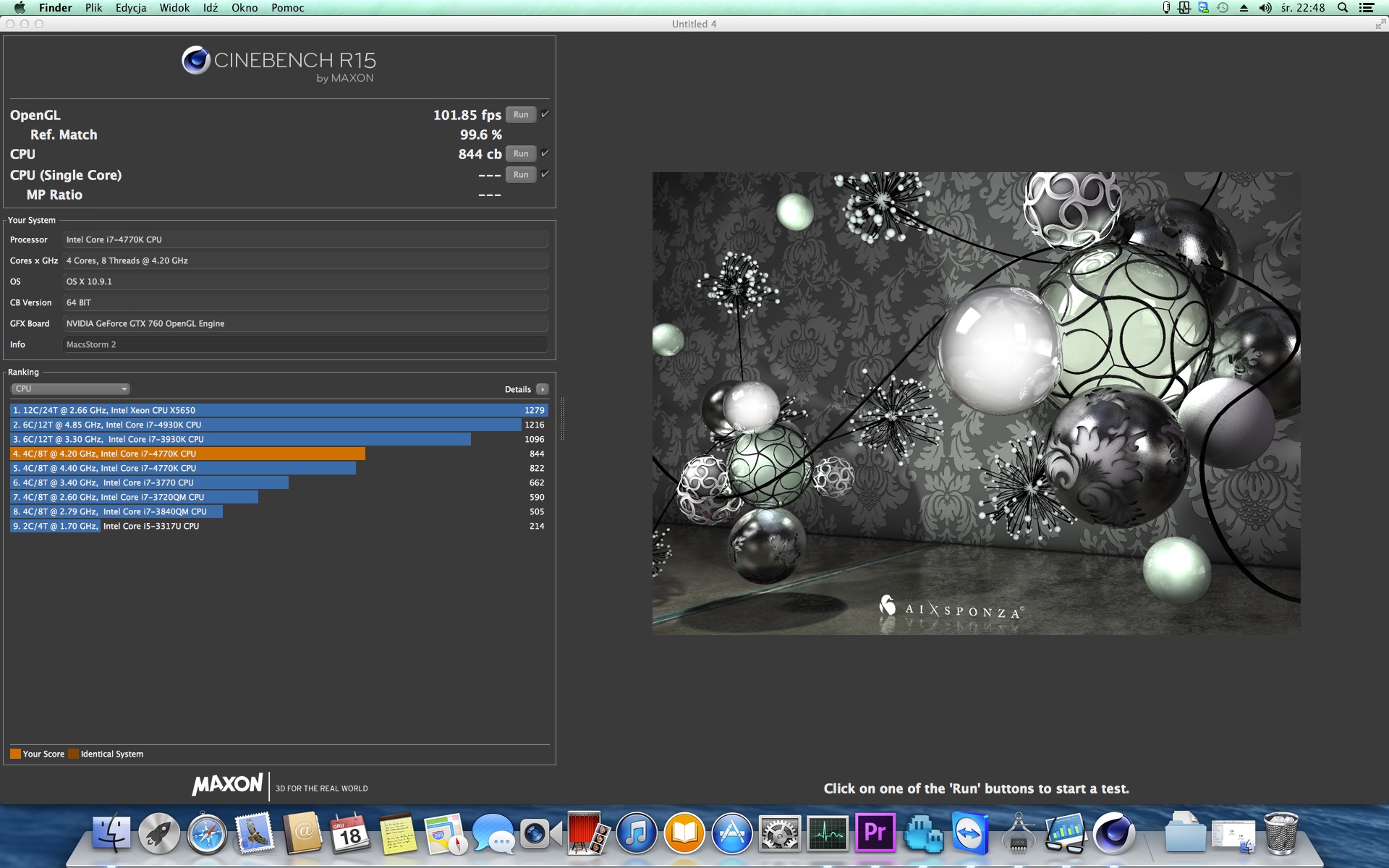Open iTunes music note icon
1389x868 pixels.
coord(637,833)
